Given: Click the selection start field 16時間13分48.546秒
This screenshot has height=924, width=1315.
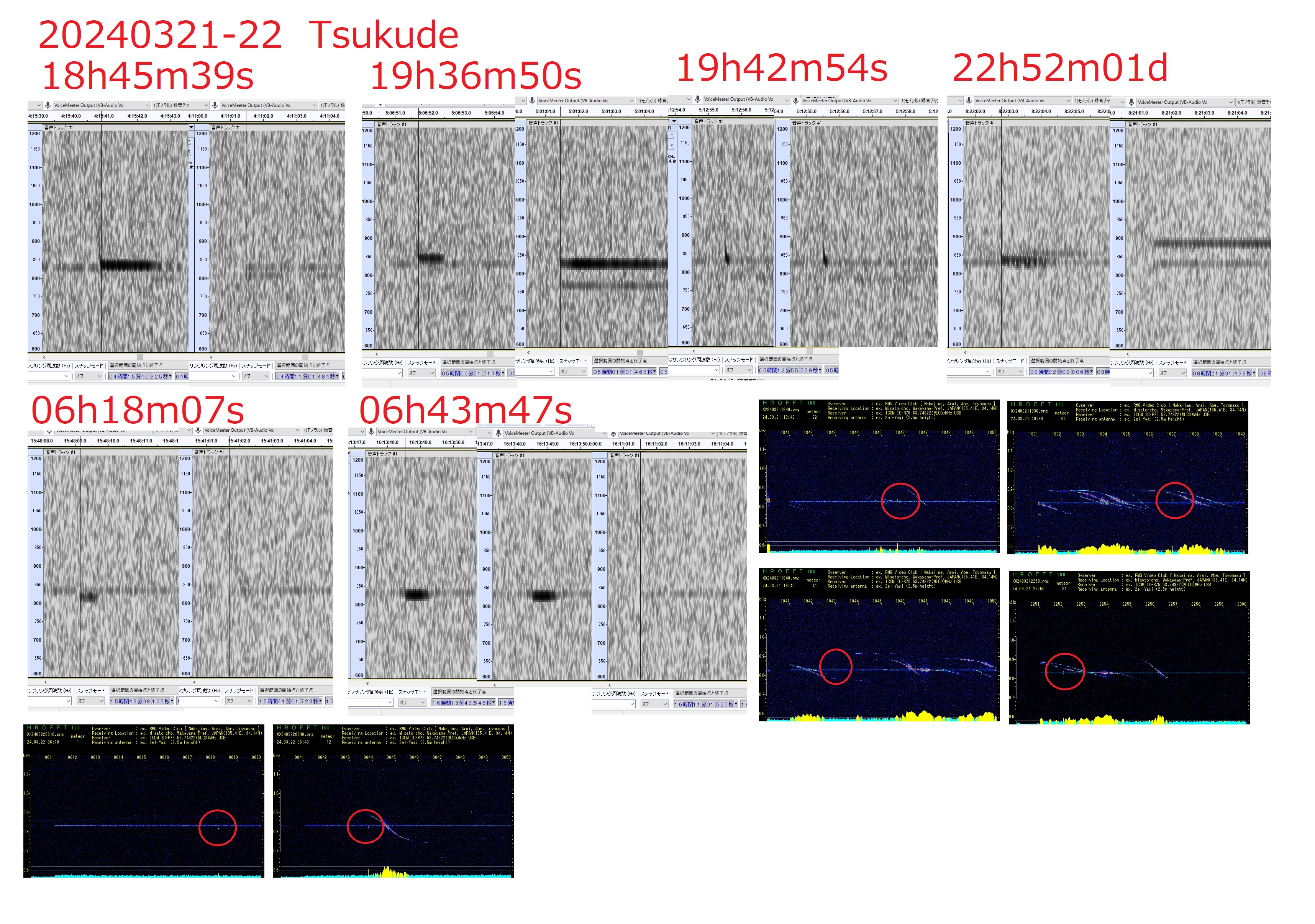Looking at the screenshot, I should coord(463,703).
